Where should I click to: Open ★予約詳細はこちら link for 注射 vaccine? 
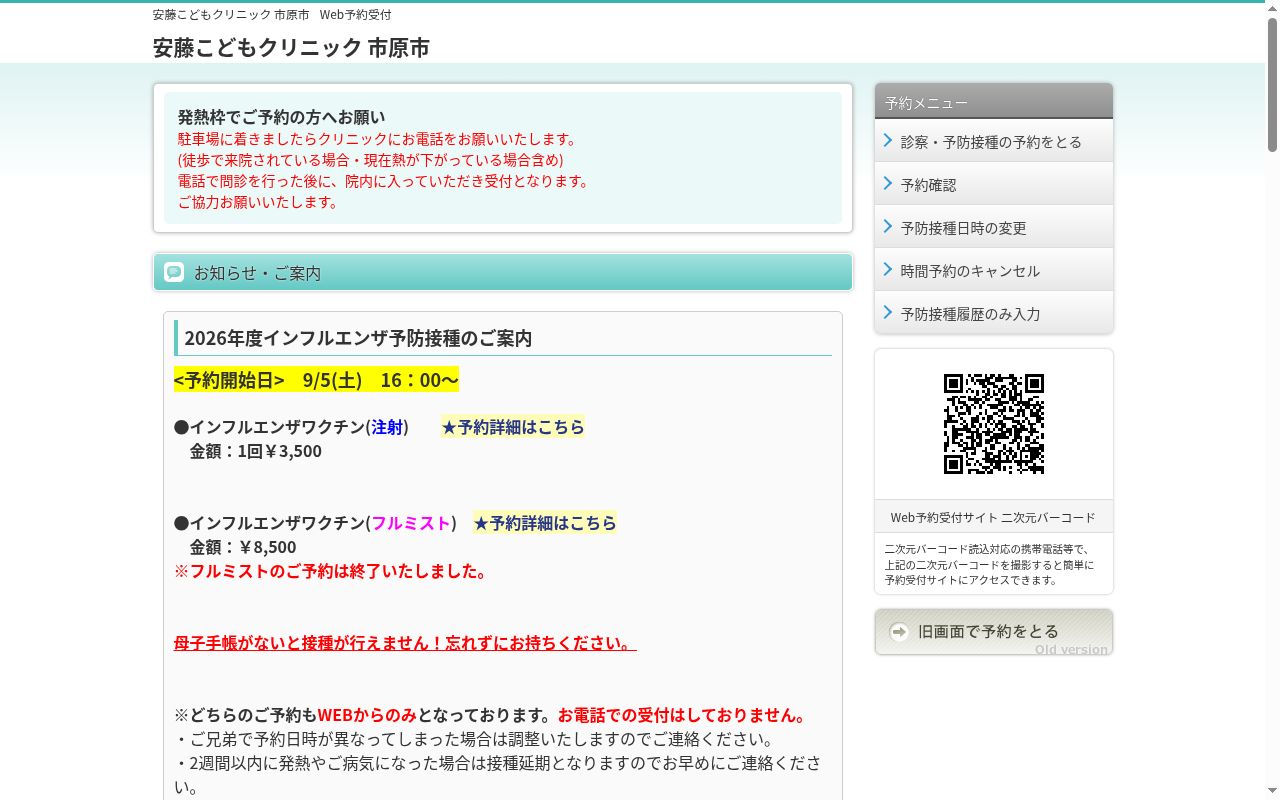513,427
